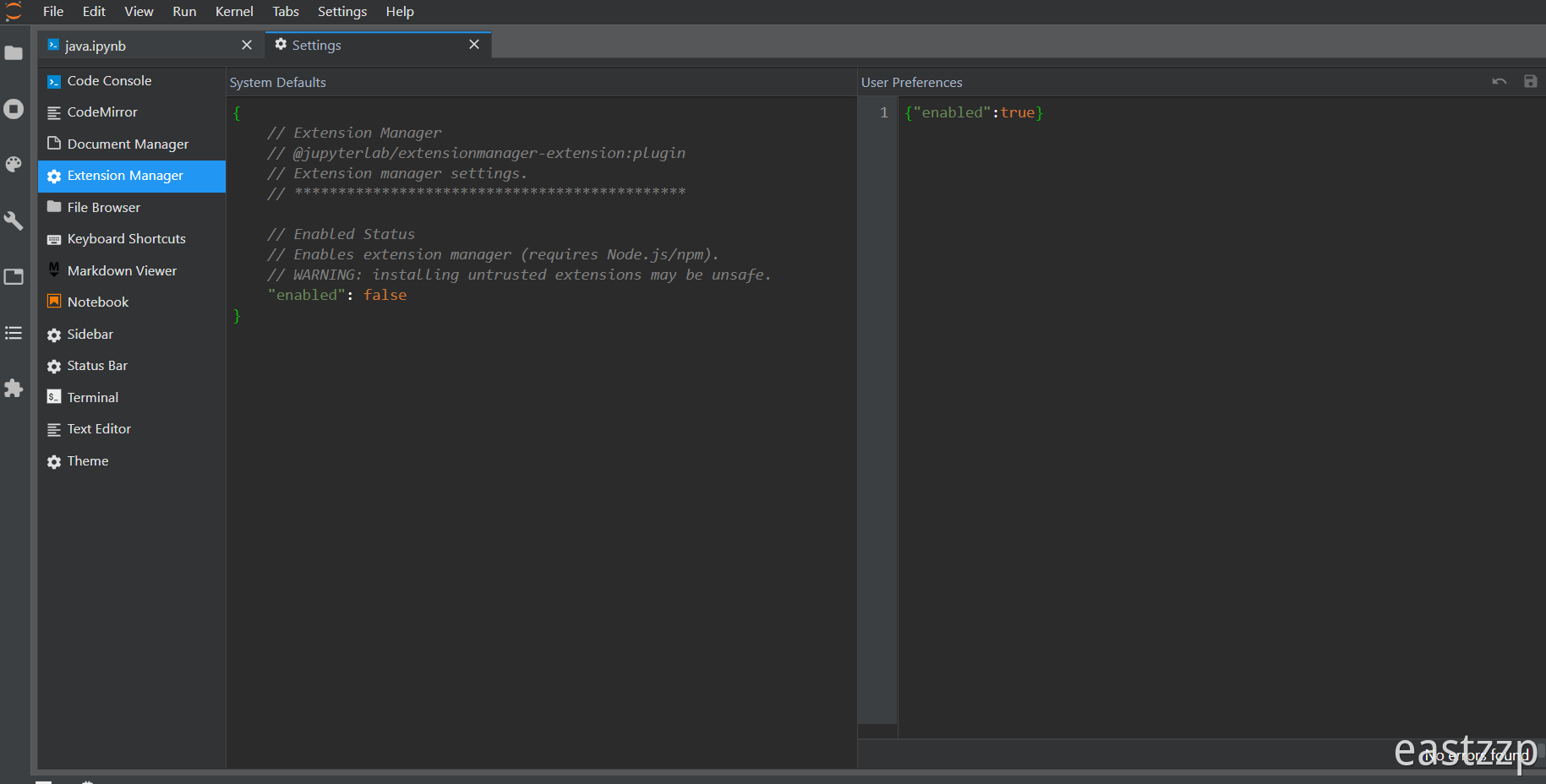Click into User Preferences editor line 1
The image size is (1546, 784).
click(1221, 112)
